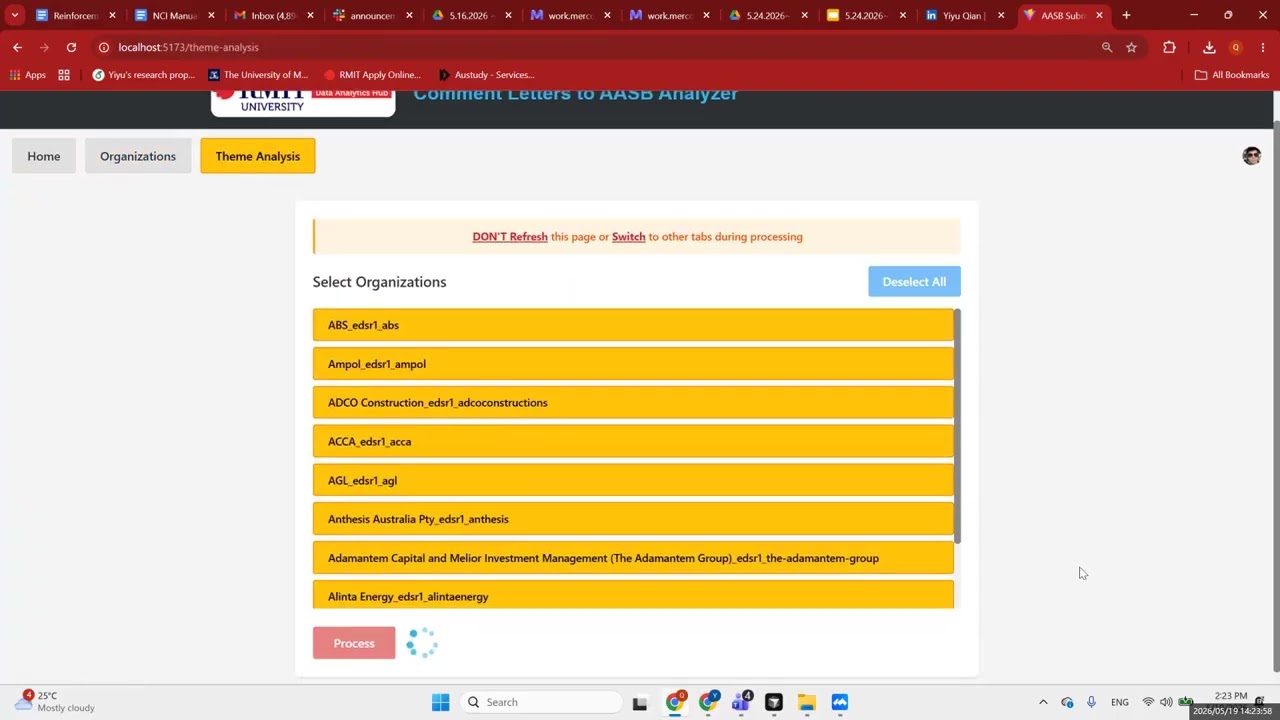Switch to the NCI Manual tab
Image resolution: width=1280 pixels, height=720 pixels.
pyautogui.click(x=174, y=15)
